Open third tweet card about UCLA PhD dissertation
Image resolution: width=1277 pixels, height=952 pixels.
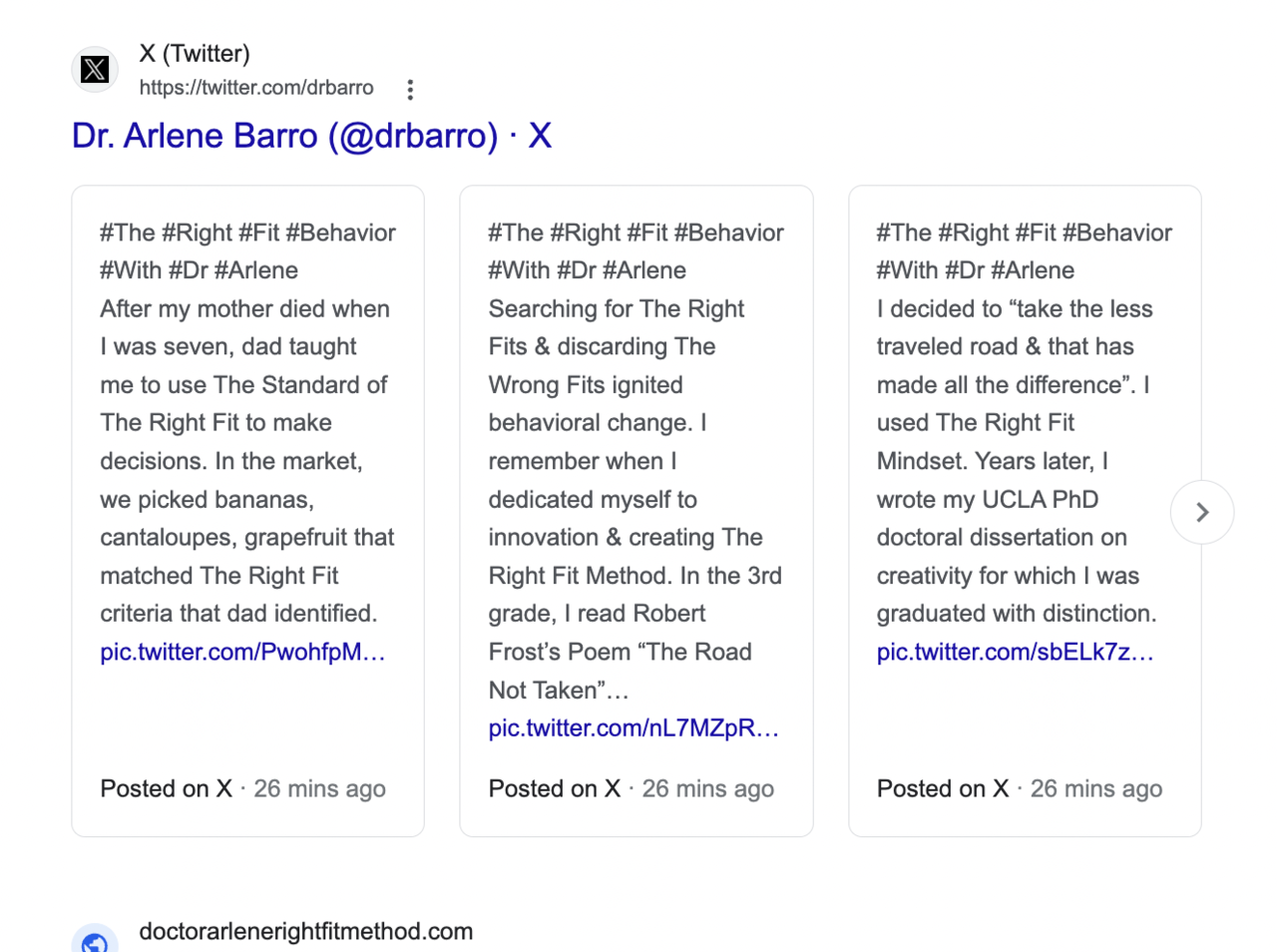coord(1025,511)
